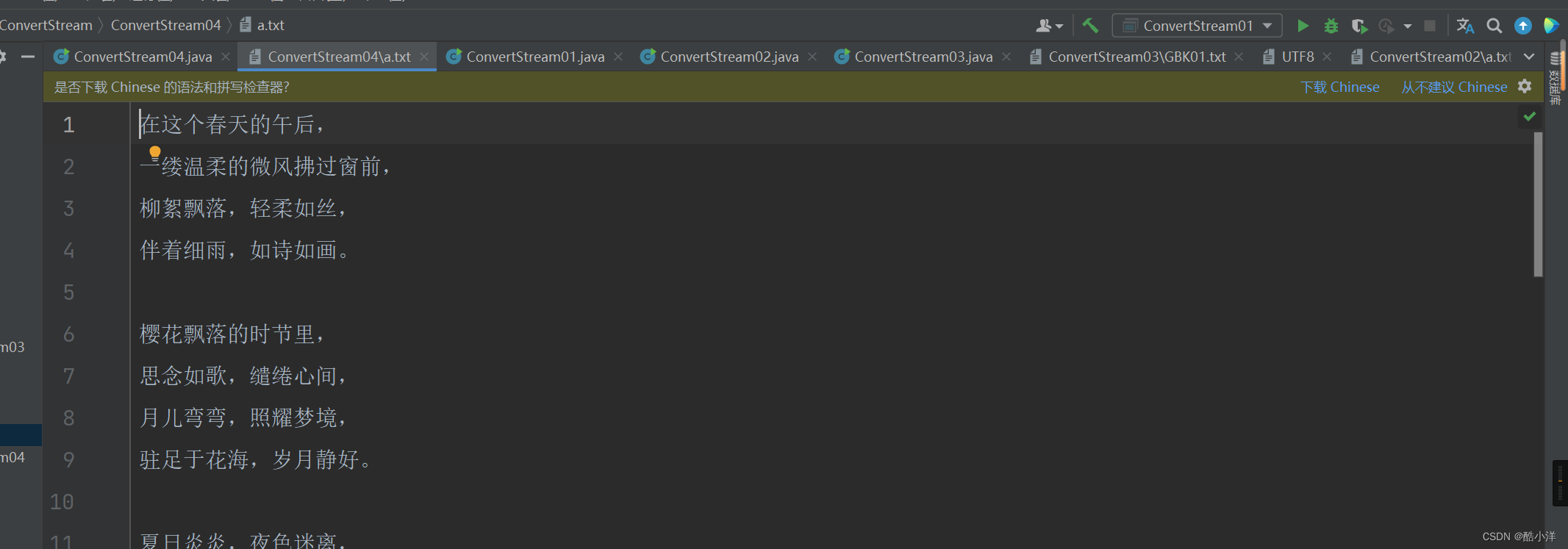The image size is (1568, 549).
Task: Click line number 5 in gutter
Action: 68,292
